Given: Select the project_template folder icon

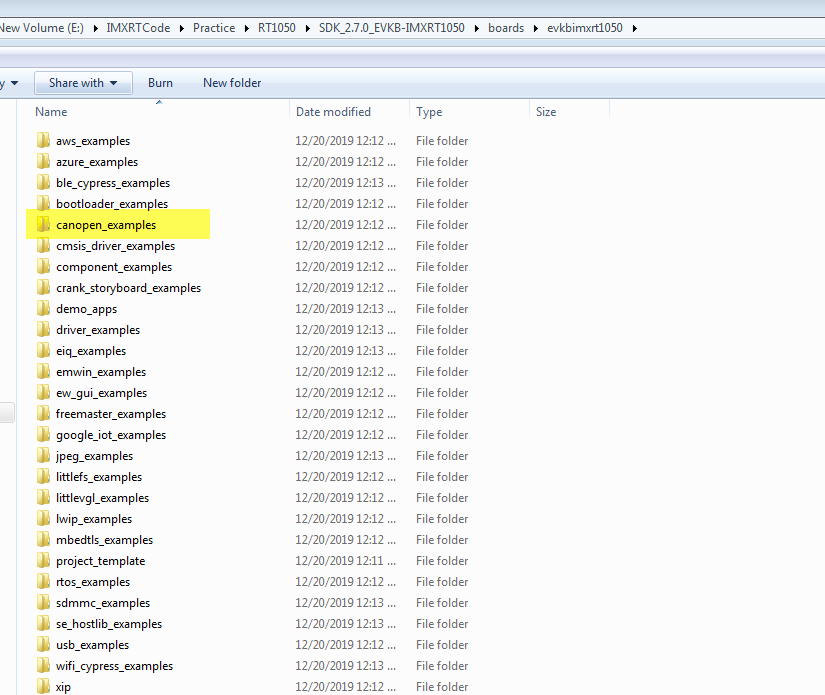Looking at the screenshot, I should [x=44, y=561].
